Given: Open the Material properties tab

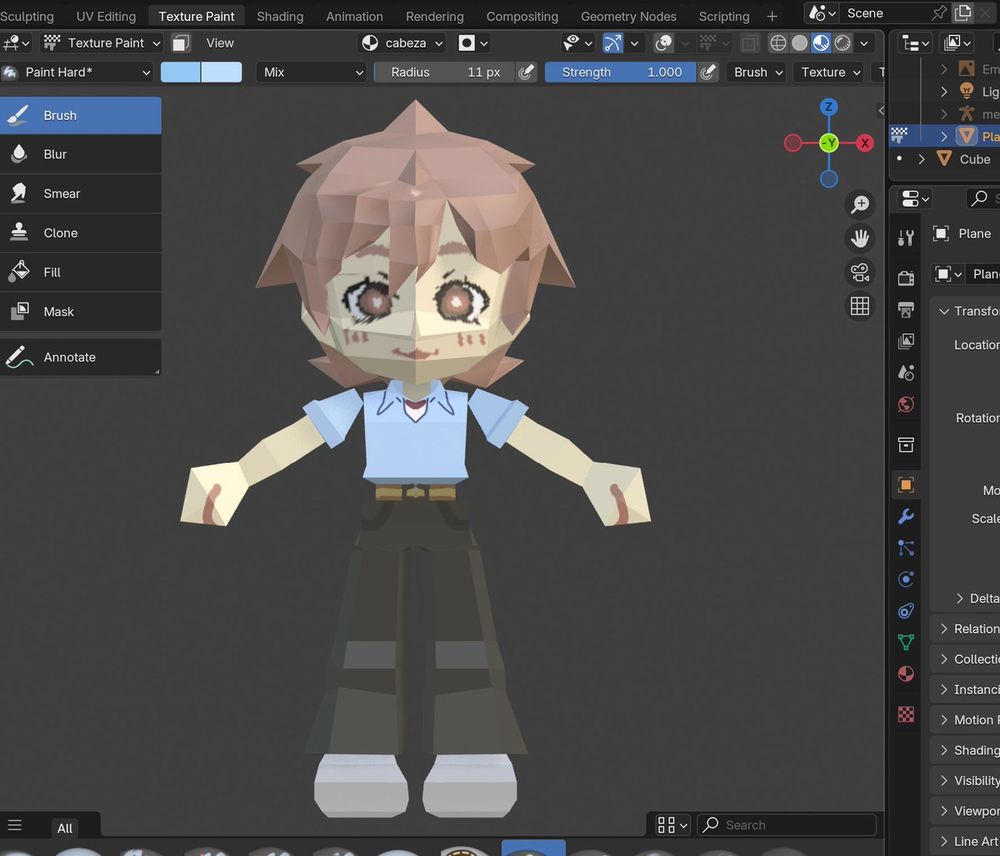Looking at the screenshot, I should [906, 674].
